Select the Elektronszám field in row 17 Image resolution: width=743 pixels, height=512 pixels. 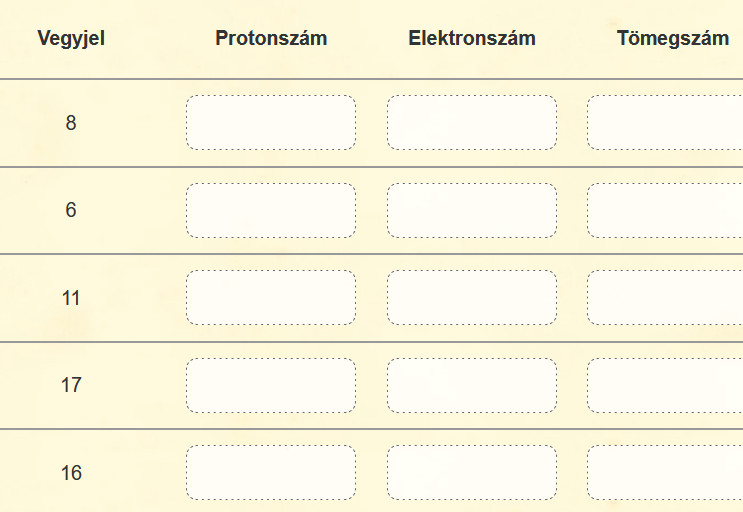pos(472,385)
